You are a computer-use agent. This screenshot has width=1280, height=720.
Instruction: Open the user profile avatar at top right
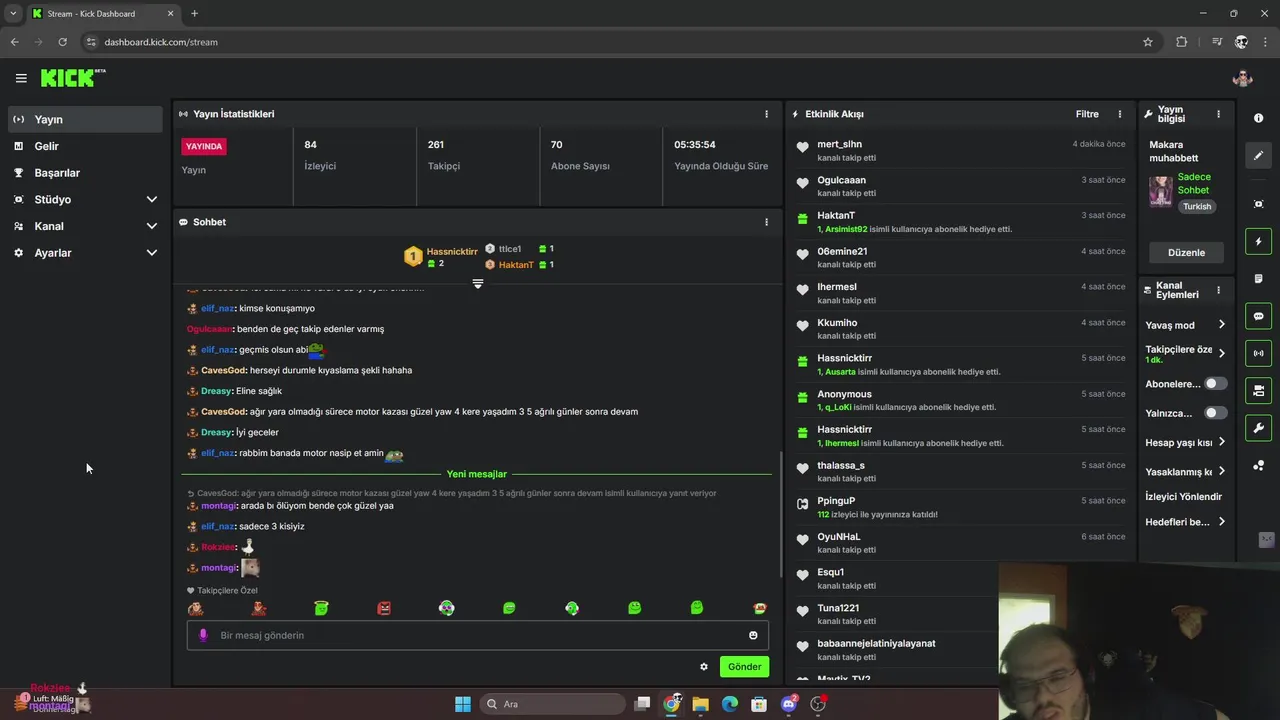1242,78
